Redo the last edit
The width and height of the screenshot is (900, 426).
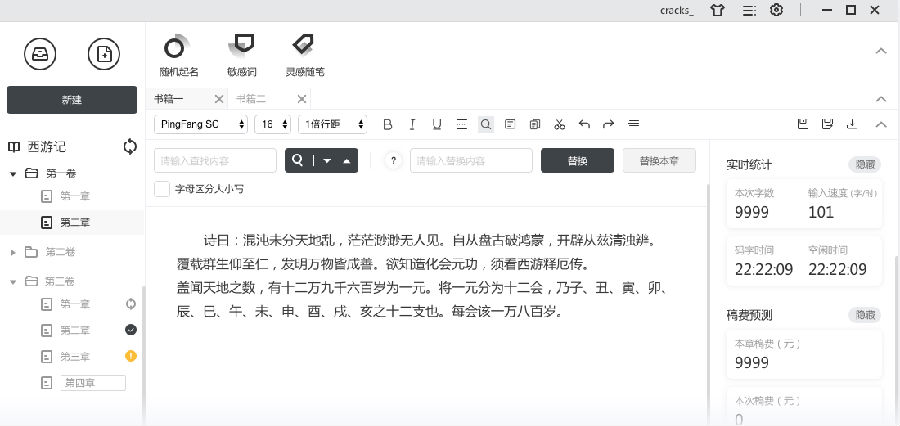[x=608, y=124]
